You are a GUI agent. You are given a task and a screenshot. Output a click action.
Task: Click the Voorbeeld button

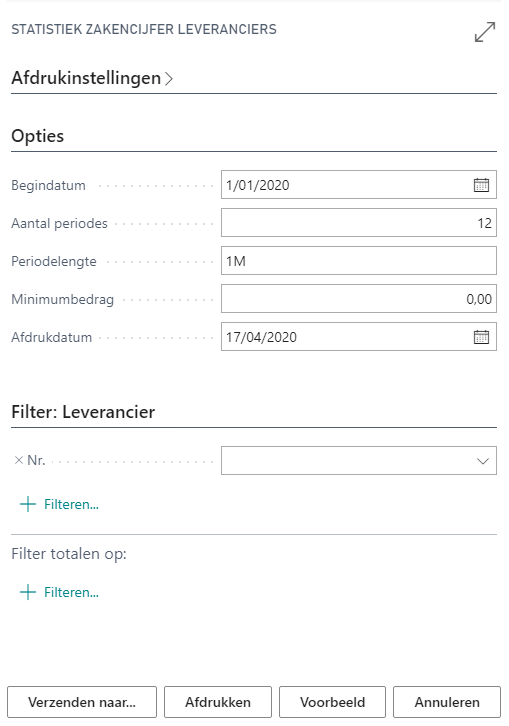332,702
